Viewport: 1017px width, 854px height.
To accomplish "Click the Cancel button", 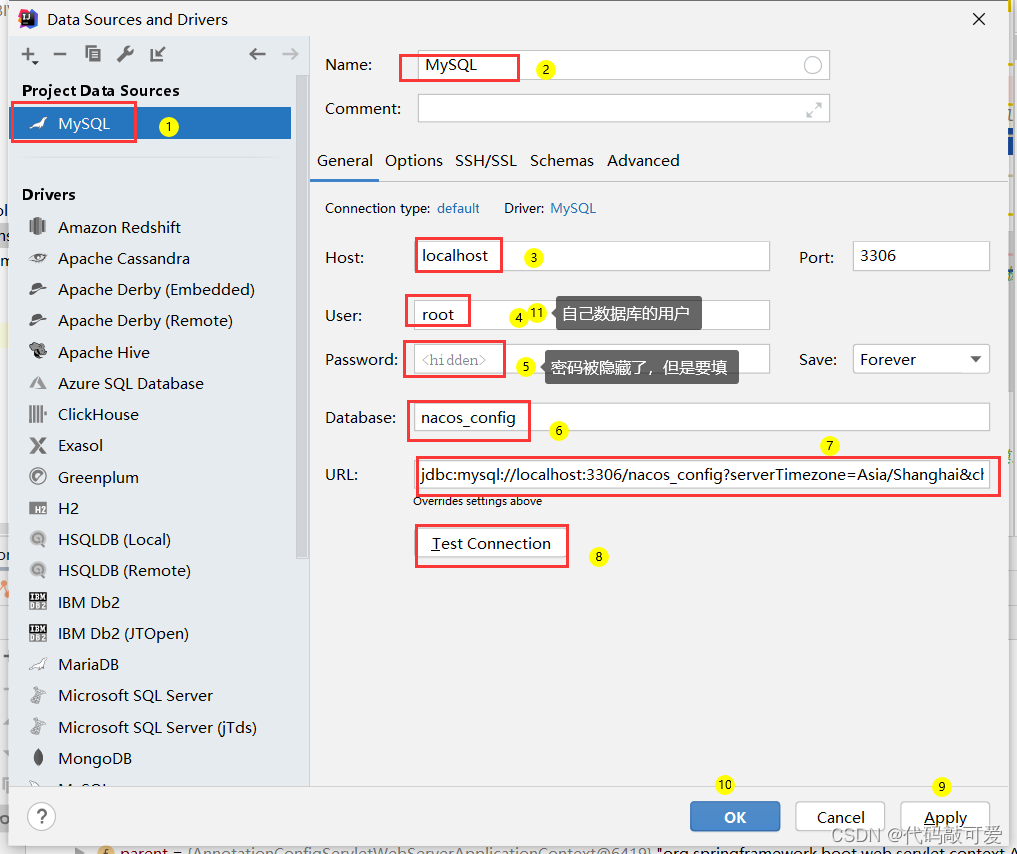I will click(840, 816).
